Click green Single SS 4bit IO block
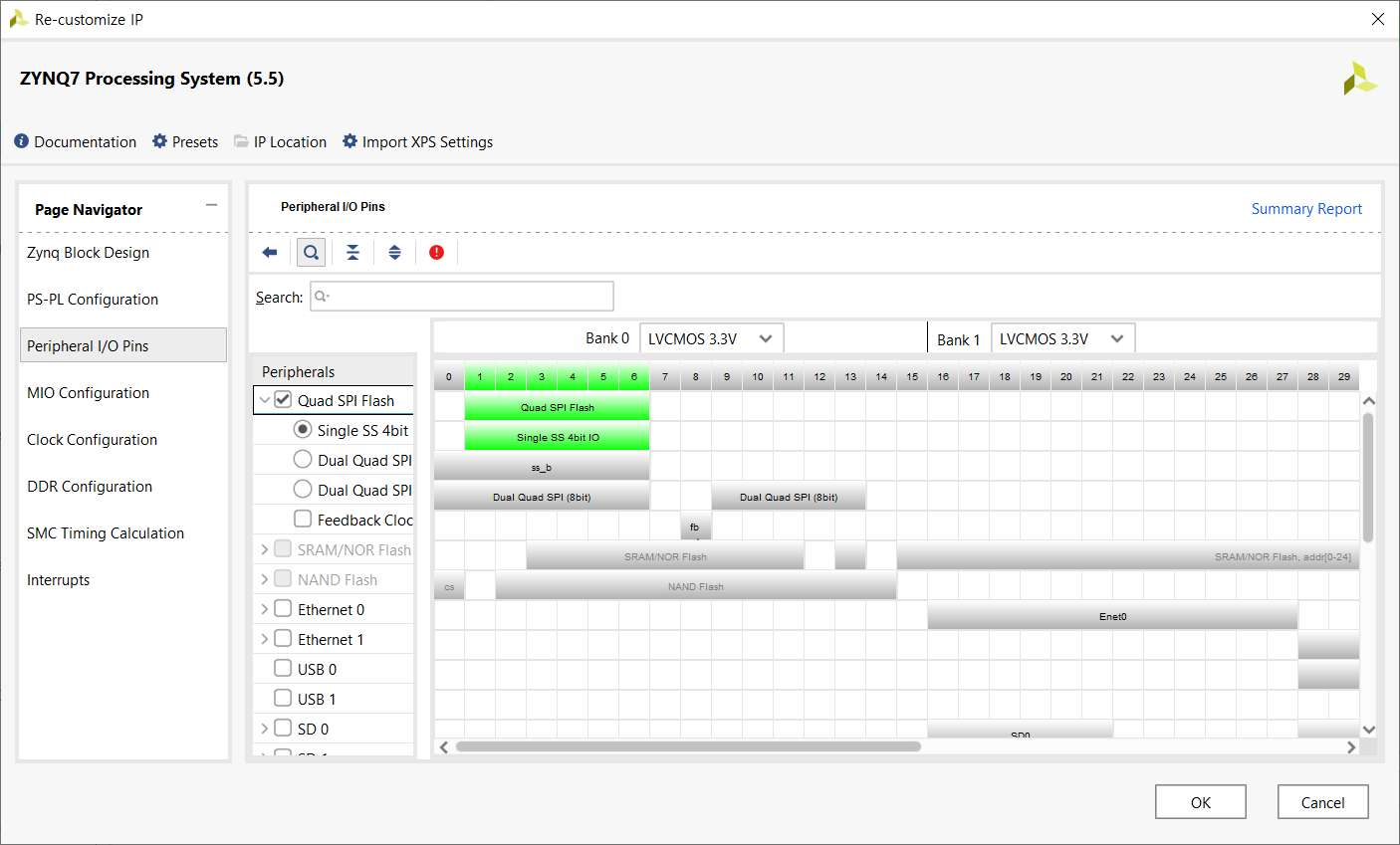Viewport: 1400px width, 845px height. (x=557, y=437)
